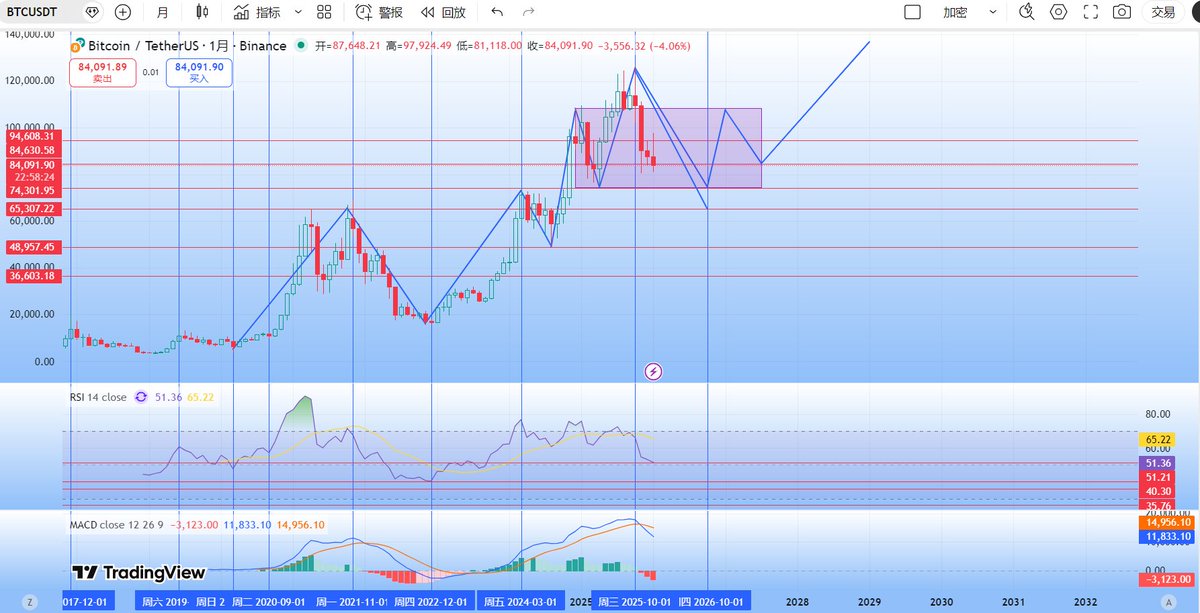Open chart settings hexagon icon
Screen dimensions: 1200x613
[x=1059, y=12]
